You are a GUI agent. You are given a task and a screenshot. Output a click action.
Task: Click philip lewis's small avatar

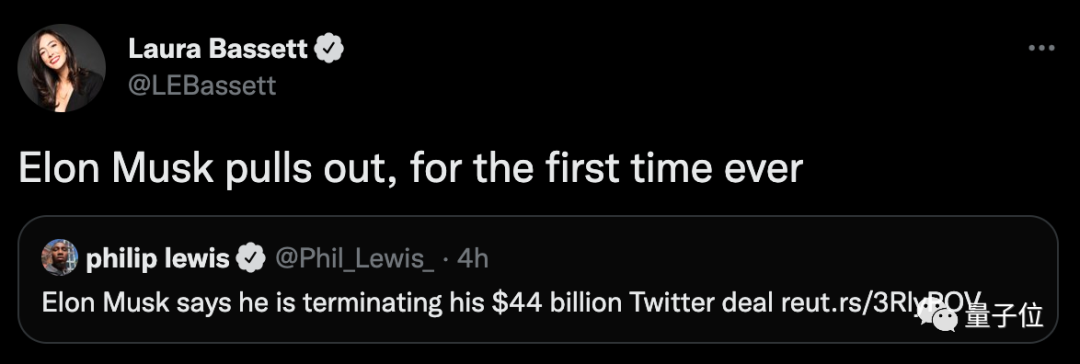(x=59, y=259)
